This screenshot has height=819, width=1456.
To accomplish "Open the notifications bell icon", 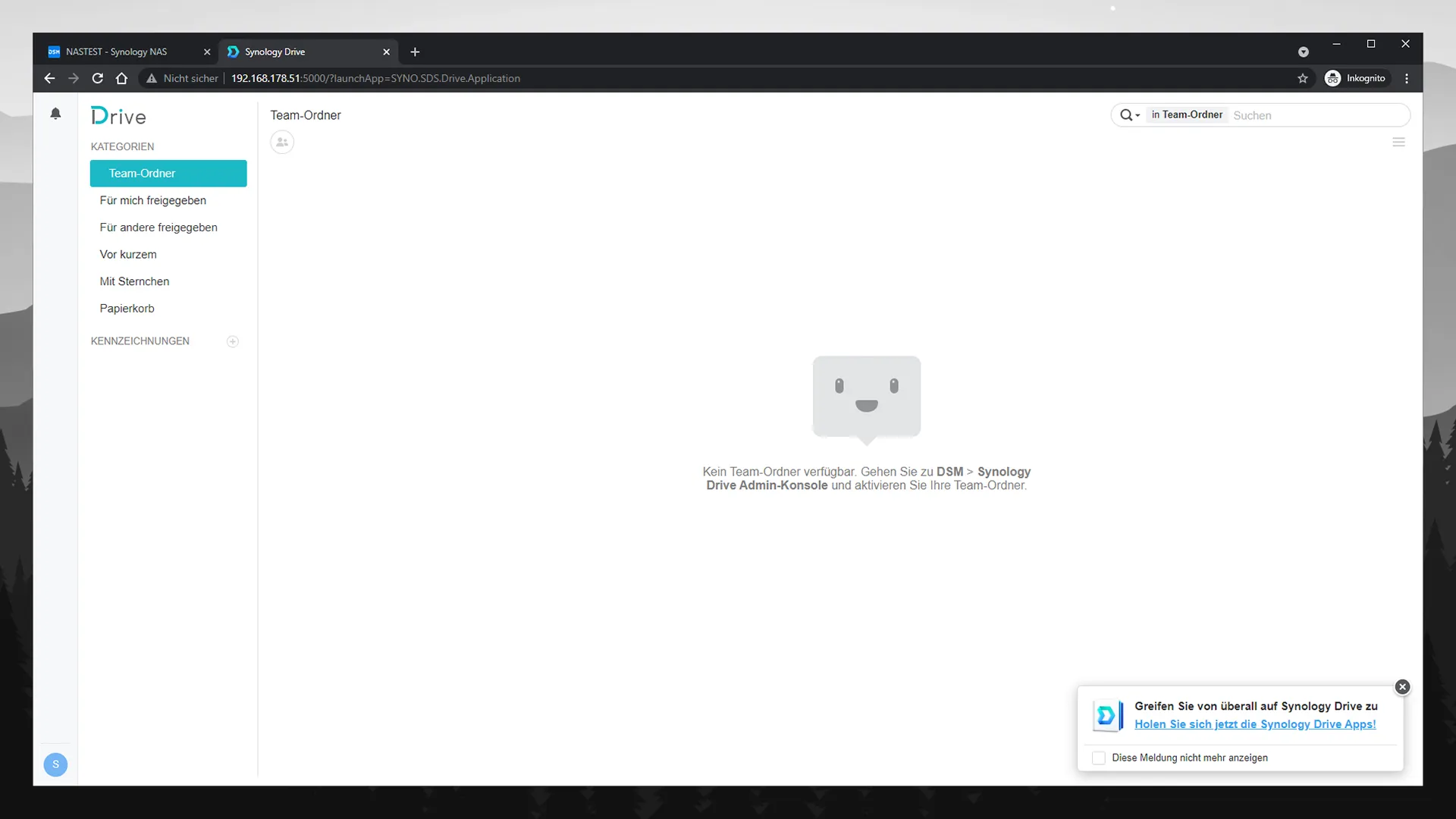I will pos(55,114).
